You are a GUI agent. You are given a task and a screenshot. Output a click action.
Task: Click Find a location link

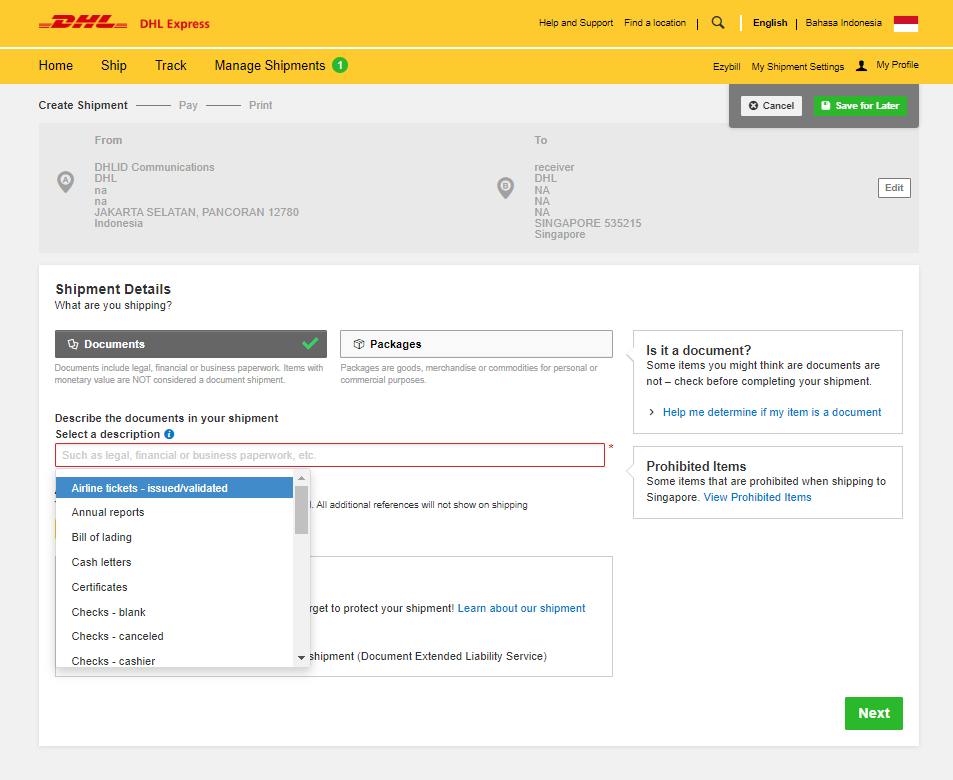pyautogui.click(x=655, y=23)
